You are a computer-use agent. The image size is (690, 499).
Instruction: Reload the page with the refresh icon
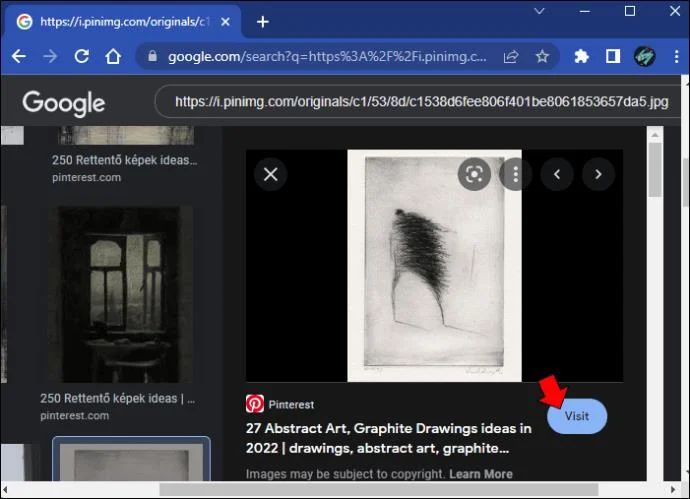[x=82, y=56]
